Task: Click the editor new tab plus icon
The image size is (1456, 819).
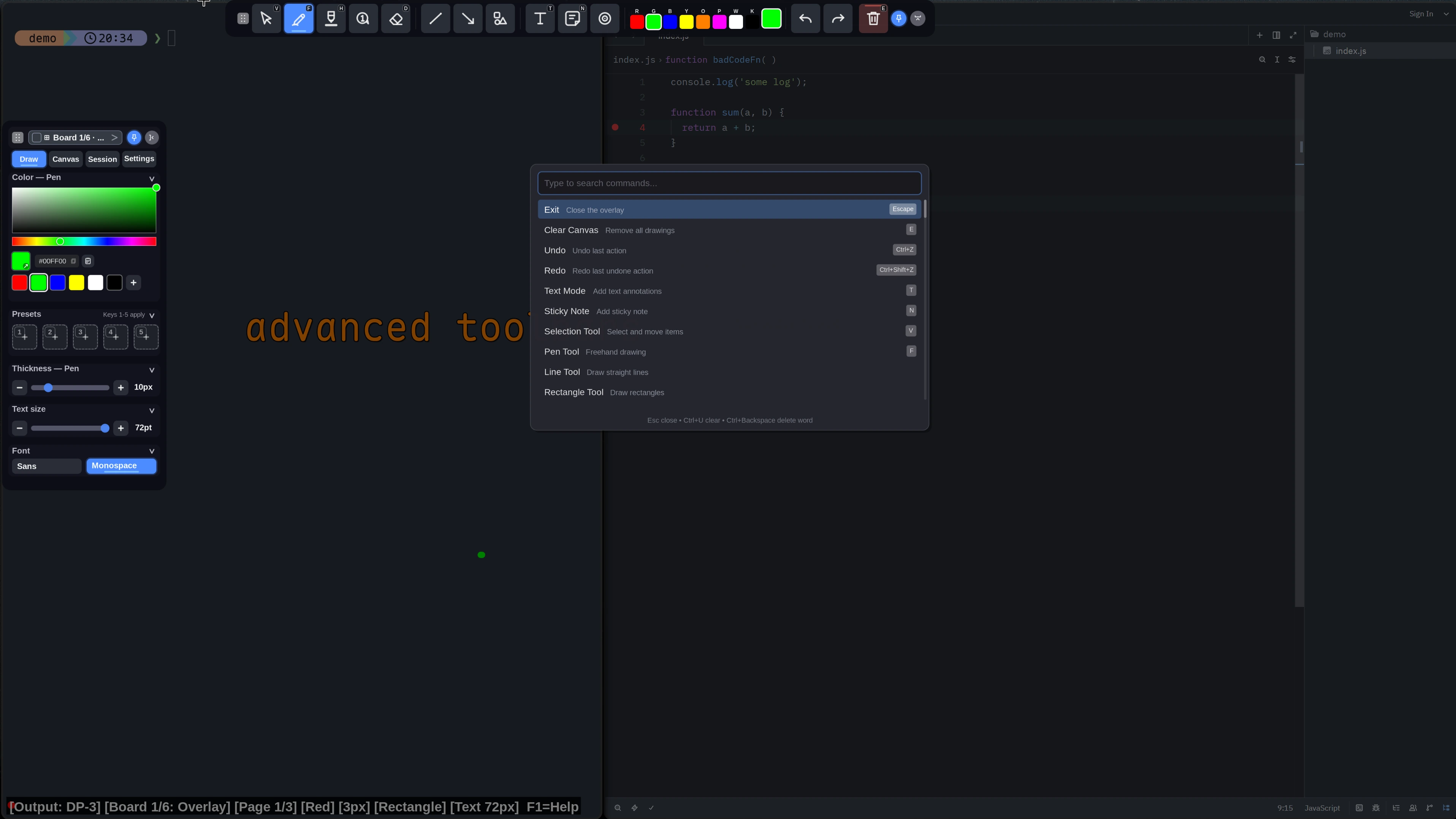Action: point(1259,35)
